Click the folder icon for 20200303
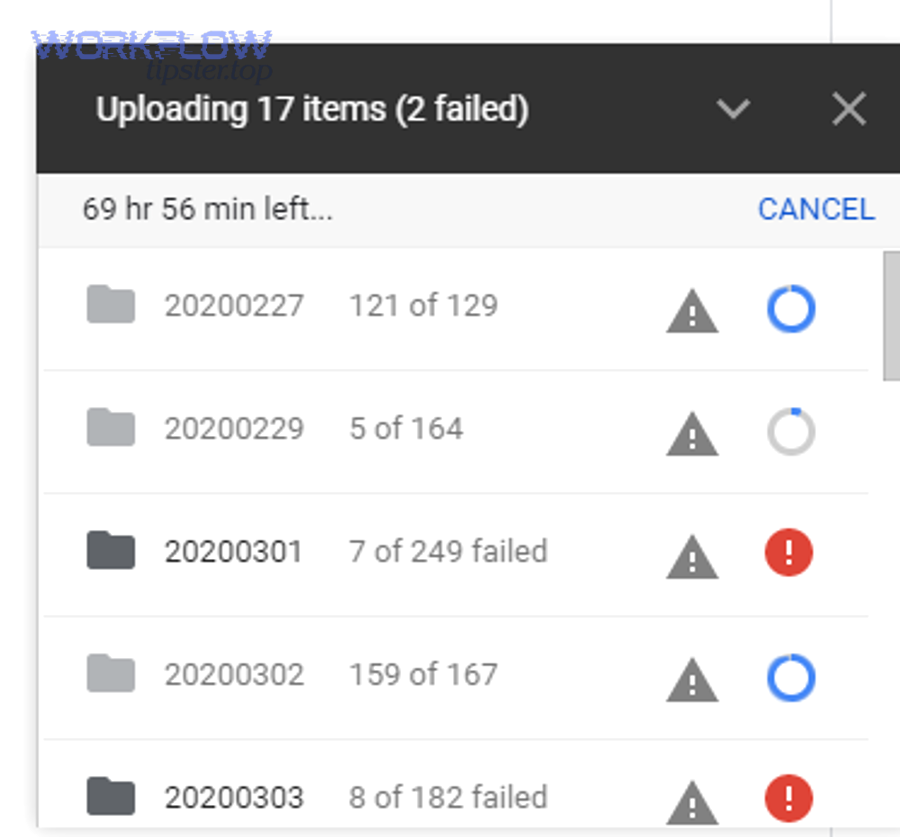Viewport: 900px width, 837px height. (110, 797)
